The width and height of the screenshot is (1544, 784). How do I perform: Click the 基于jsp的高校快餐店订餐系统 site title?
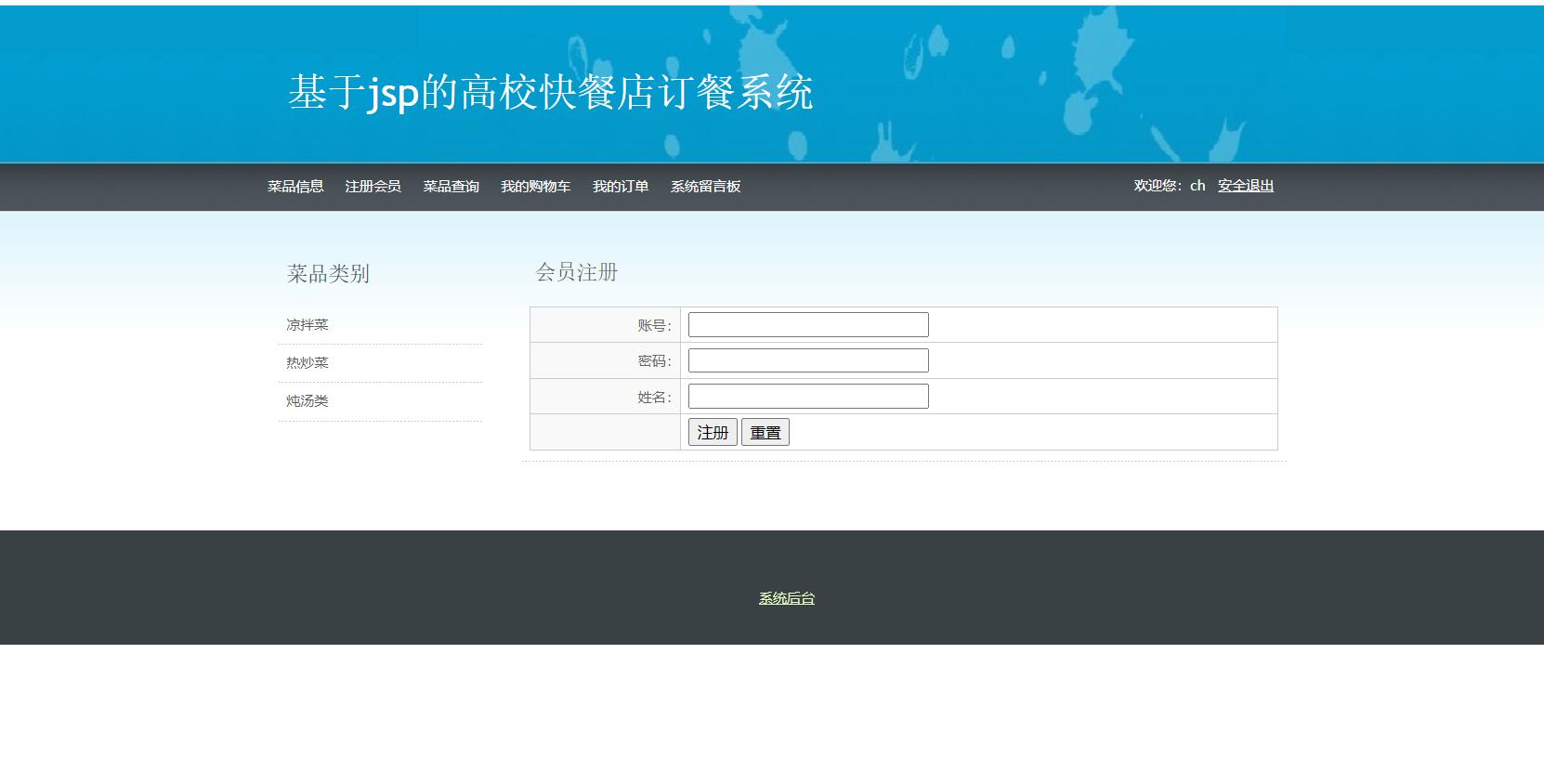(x=551, y=92)
